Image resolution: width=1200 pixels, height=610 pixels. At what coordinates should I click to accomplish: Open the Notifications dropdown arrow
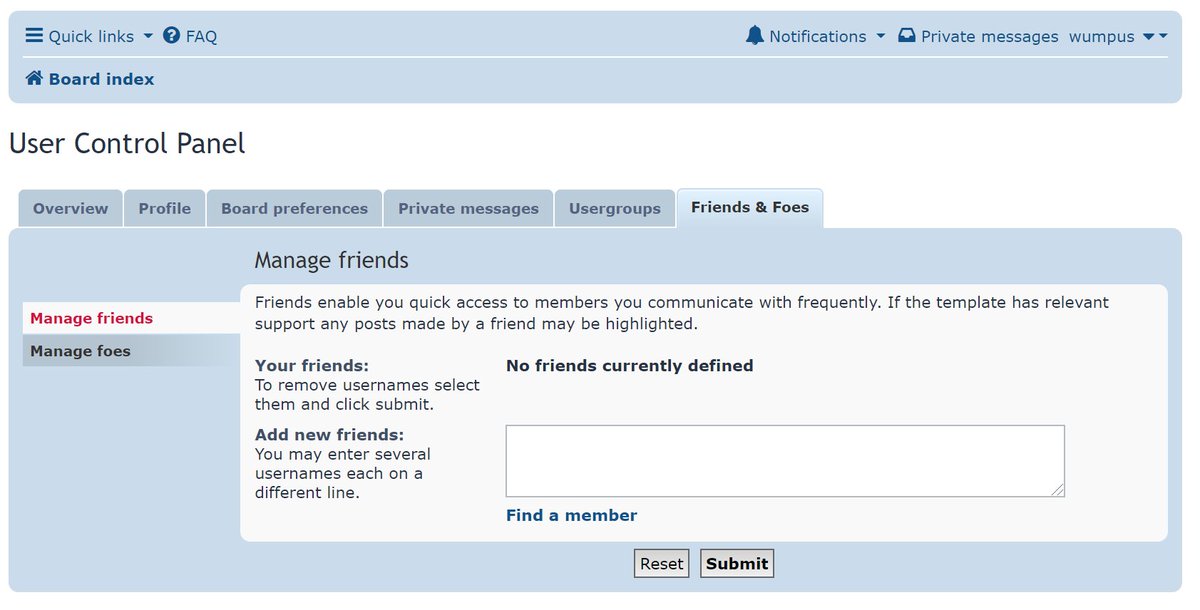(880, 36)
